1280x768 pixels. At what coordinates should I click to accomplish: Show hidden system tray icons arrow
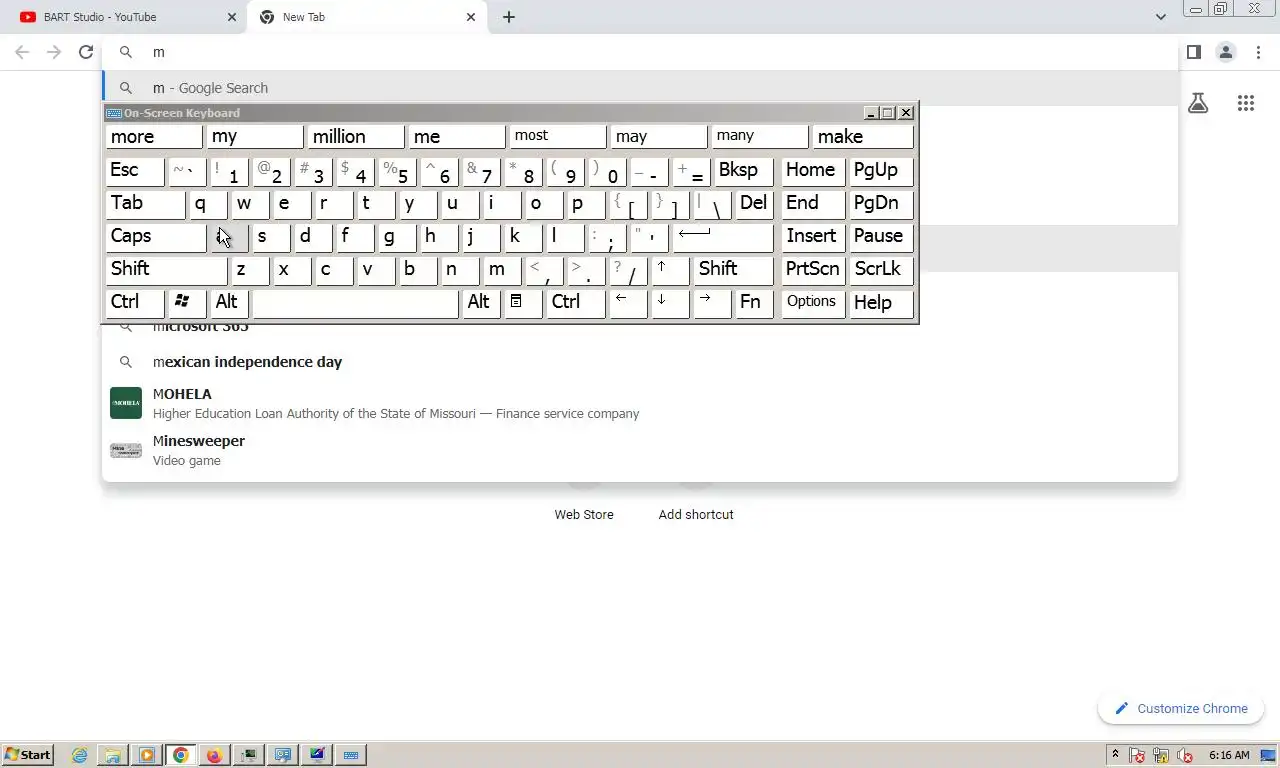[1115, 755]
